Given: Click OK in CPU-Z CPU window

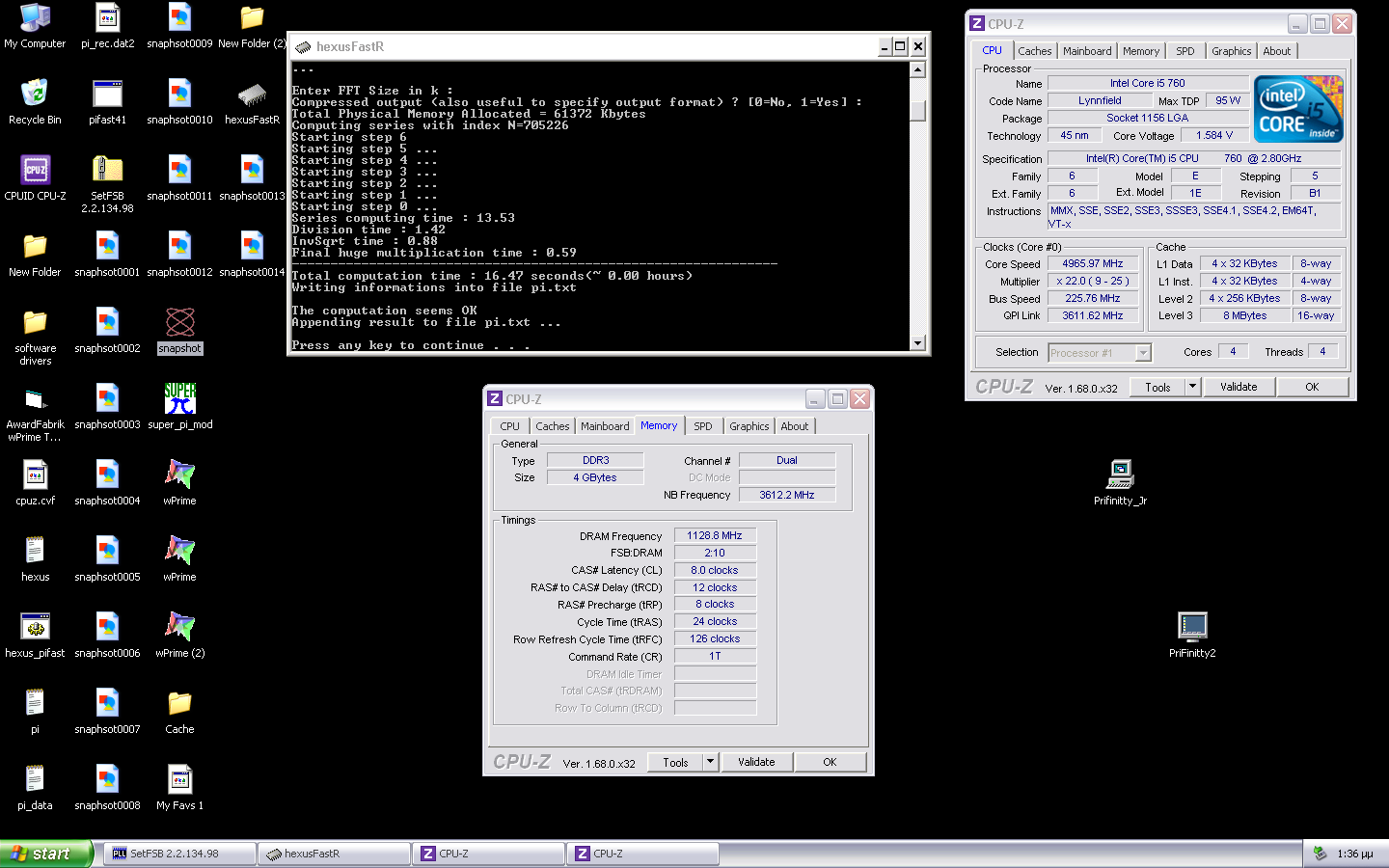Looking at the screenshot, I should point(1312,387).
